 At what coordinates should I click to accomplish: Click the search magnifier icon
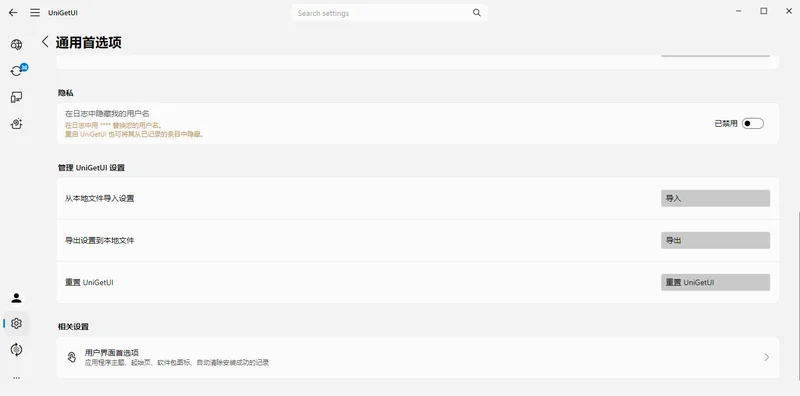click(477, 13)
